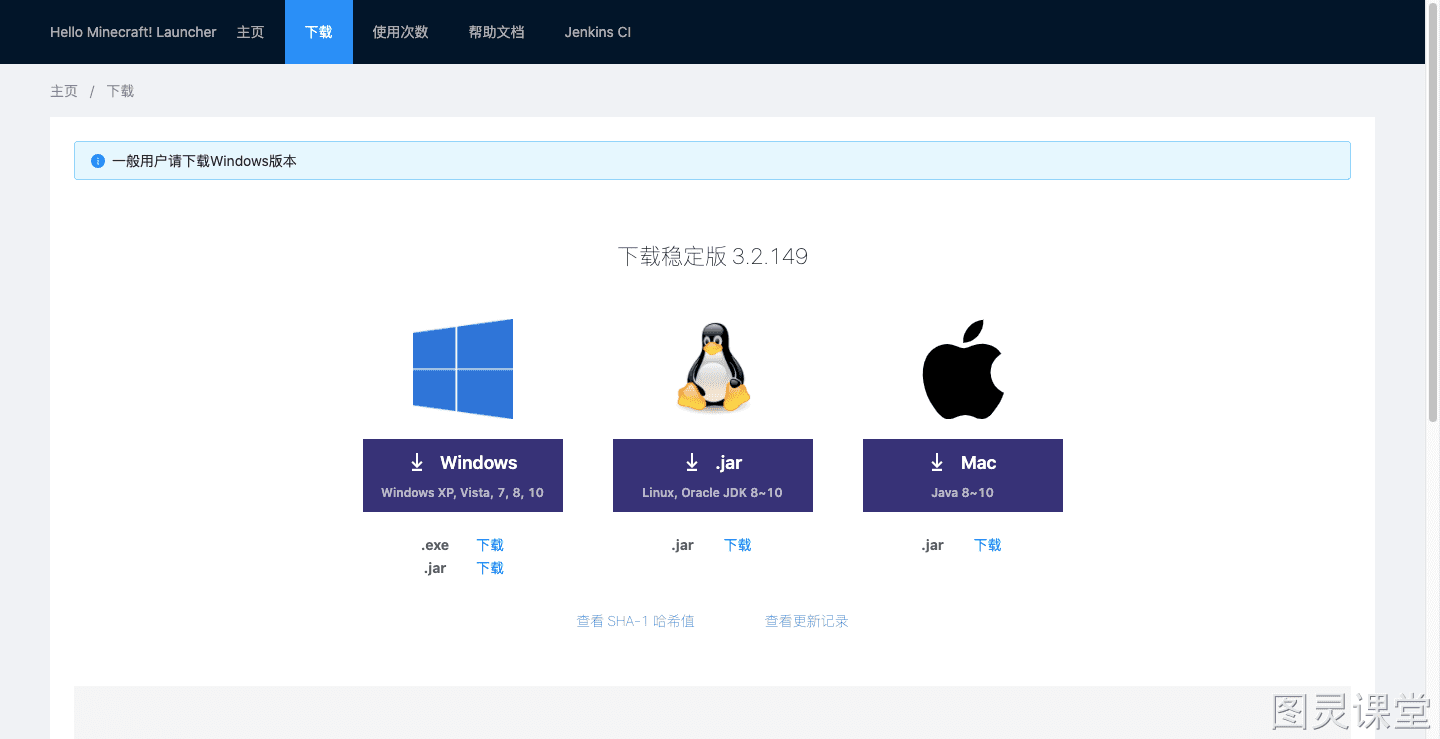Open 查看 SHA-1 哈希值 link
The width and height of the screenshot is (1440, 739).
point(636,621)
